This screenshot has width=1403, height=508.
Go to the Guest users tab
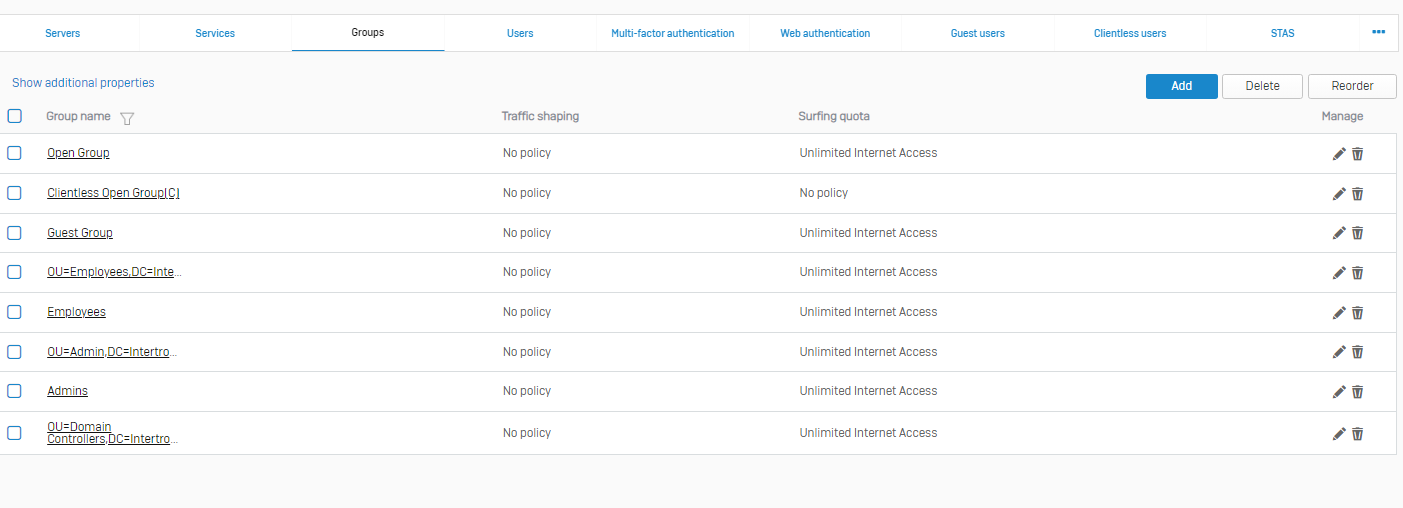978,33
